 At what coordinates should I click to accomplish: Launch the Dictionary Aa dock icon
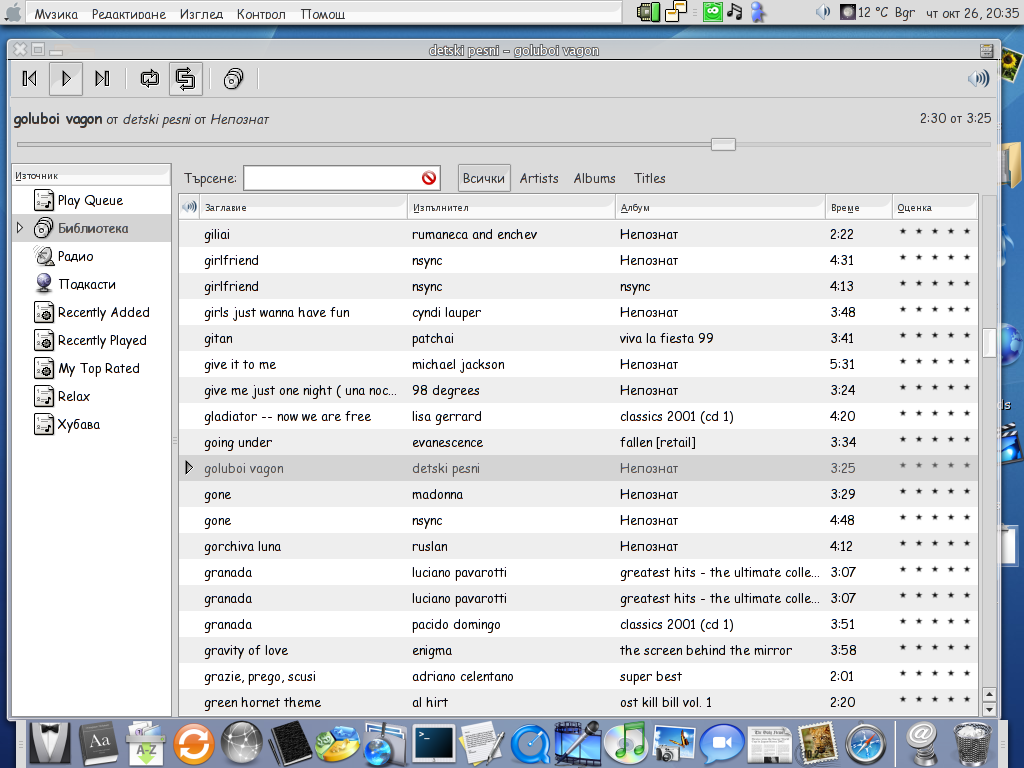[x=99, y=743]
